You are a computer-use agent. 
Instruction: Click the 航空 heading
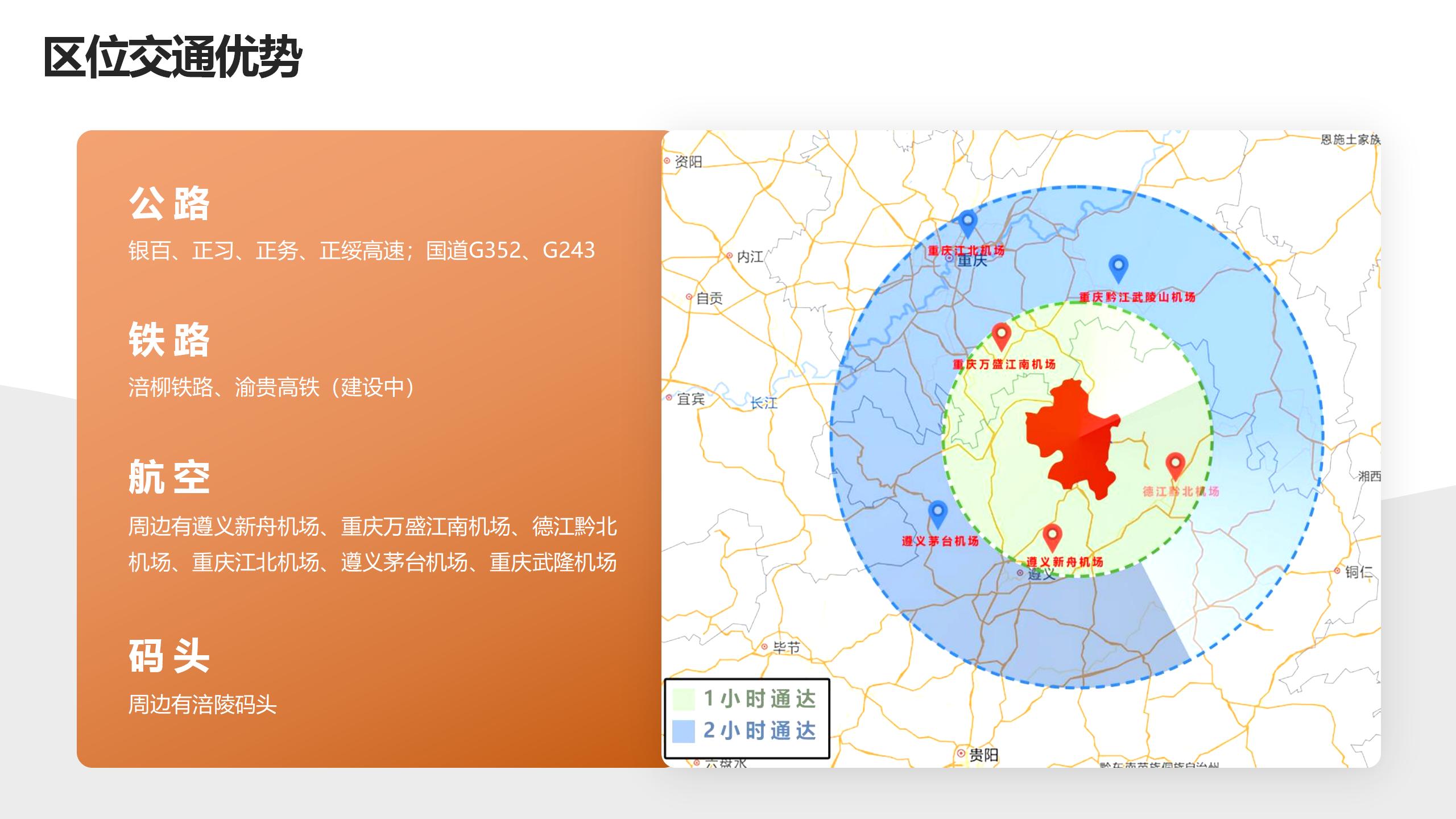click(169, 477)
